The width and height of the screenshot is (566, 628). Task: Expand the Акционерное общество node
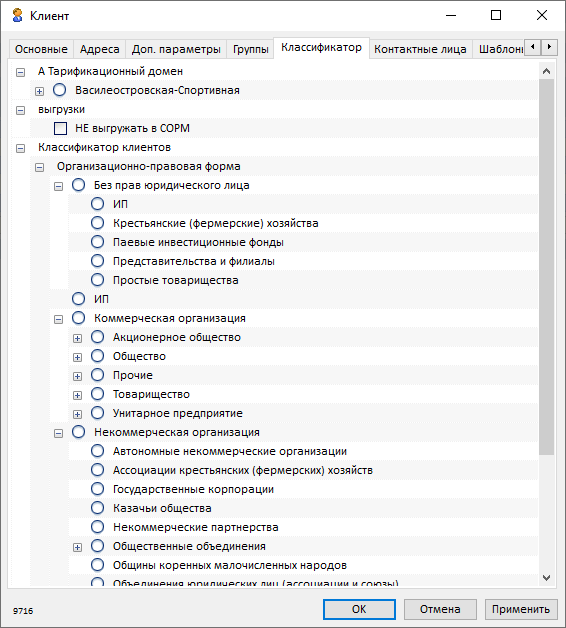(77, 338)
